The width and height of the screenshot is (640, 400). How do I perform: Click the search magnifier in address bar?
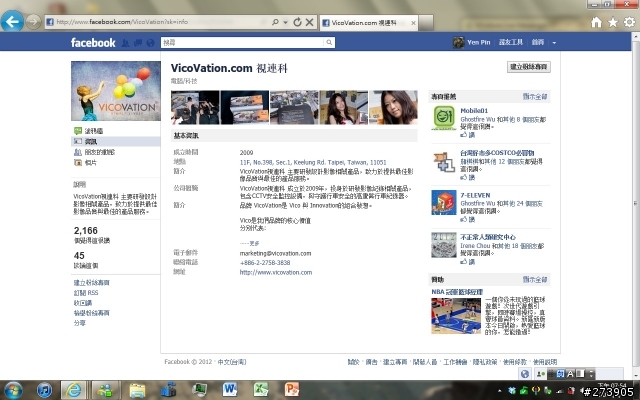[276, 22]
